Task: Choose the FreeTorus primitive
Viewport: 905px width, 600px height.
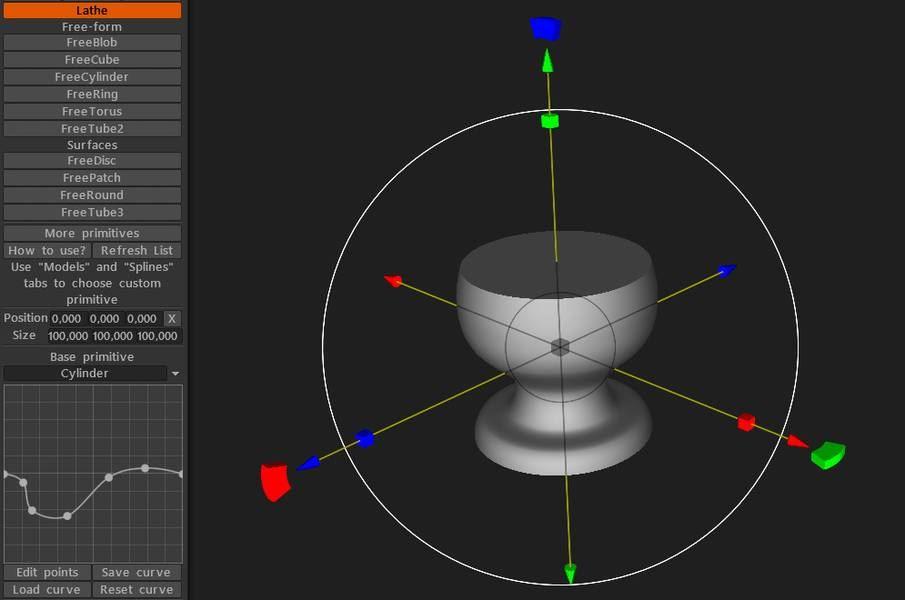Action: coord(92,112)
